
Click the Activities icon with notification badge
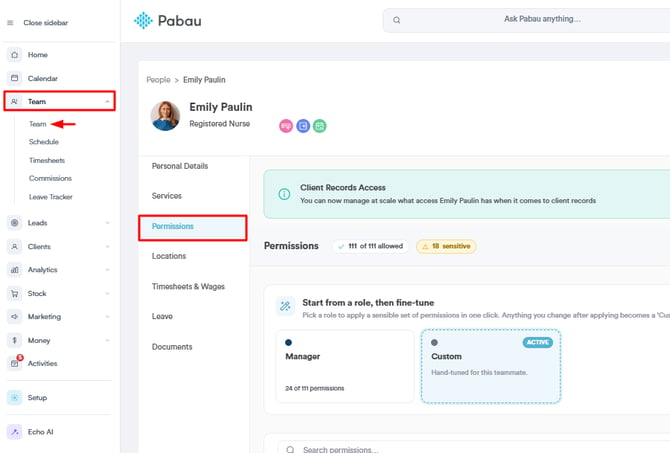pyautogui.click(x=15, y=363)
